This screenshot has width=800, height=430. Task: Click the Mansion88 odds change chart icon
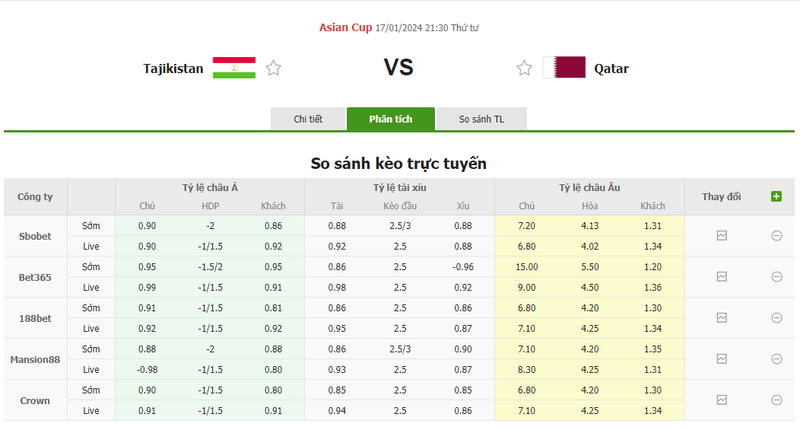(x=721, y=359)
